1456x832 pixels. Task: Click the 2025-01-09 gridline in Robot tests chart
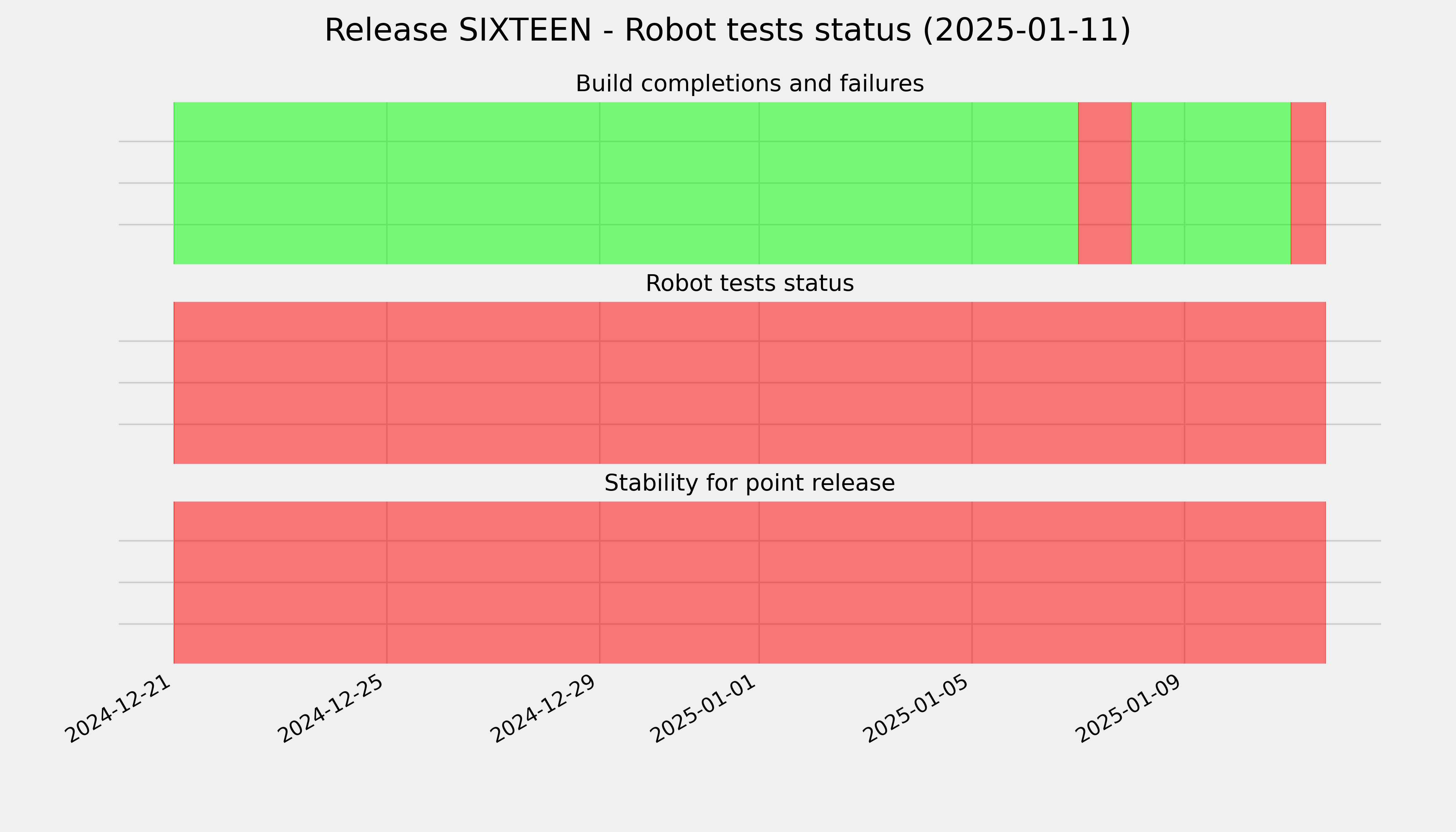point(1185,383)
